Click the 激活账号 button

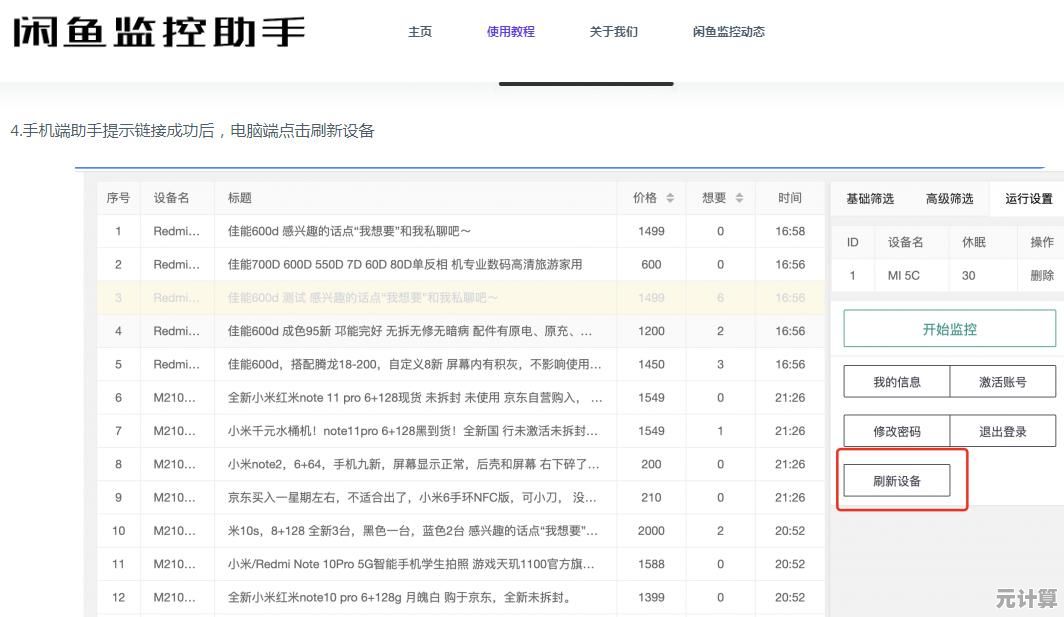coord(1002,382)
